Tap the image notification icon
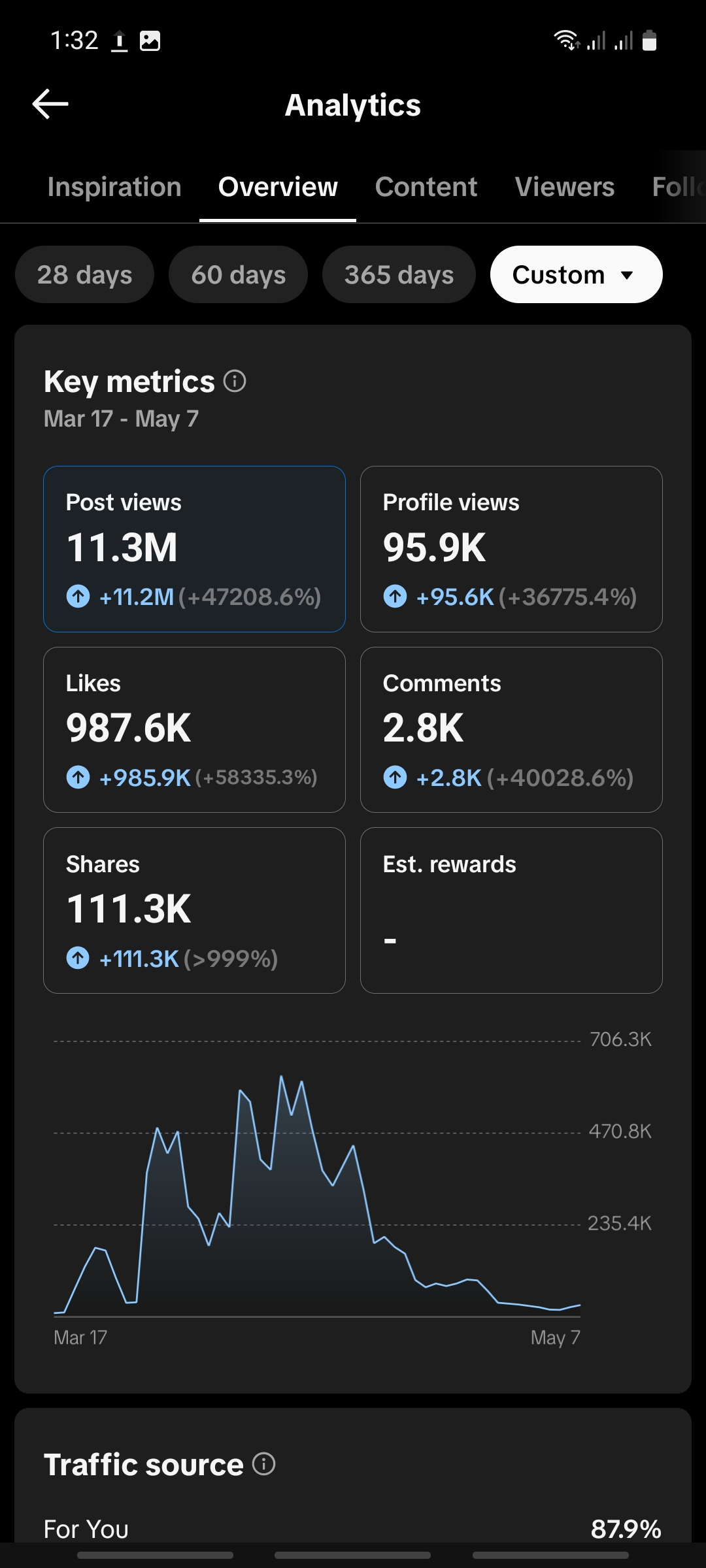Image resolution: width=706 pixels, height=1568 pixels. click(x=150, y=41)
